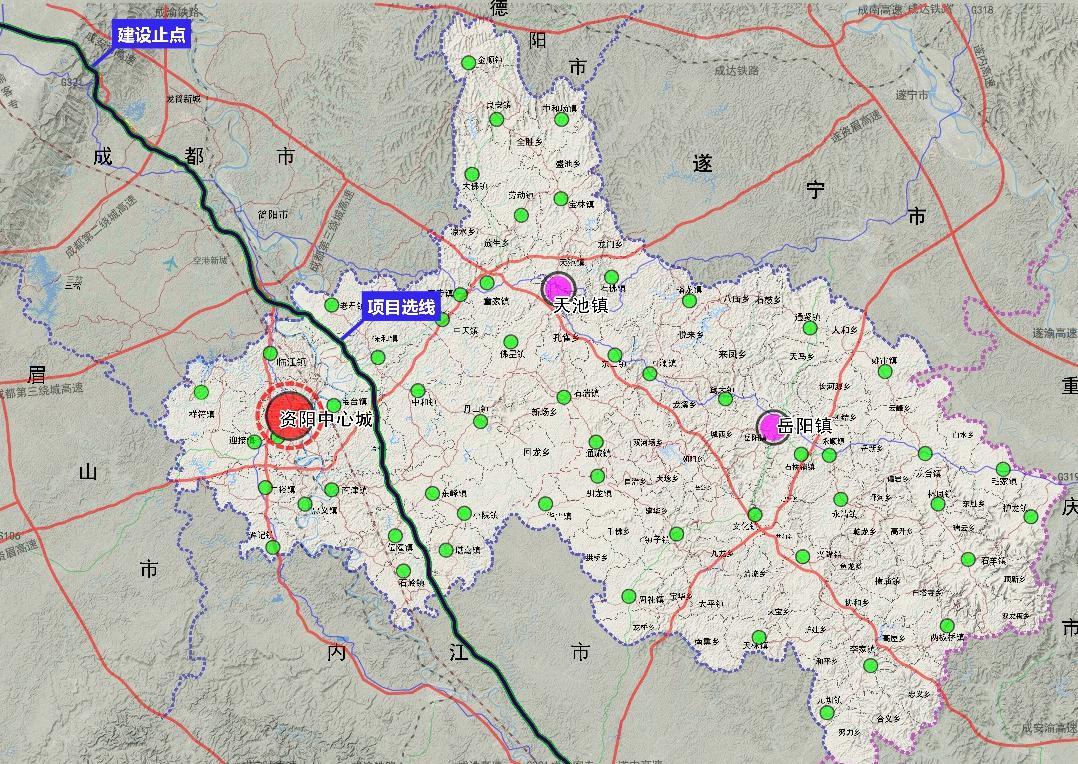Click the 资阳中心城 text label
This screenshot has height=764, width=1078.
pyautogui.click(x=326, y=420)
